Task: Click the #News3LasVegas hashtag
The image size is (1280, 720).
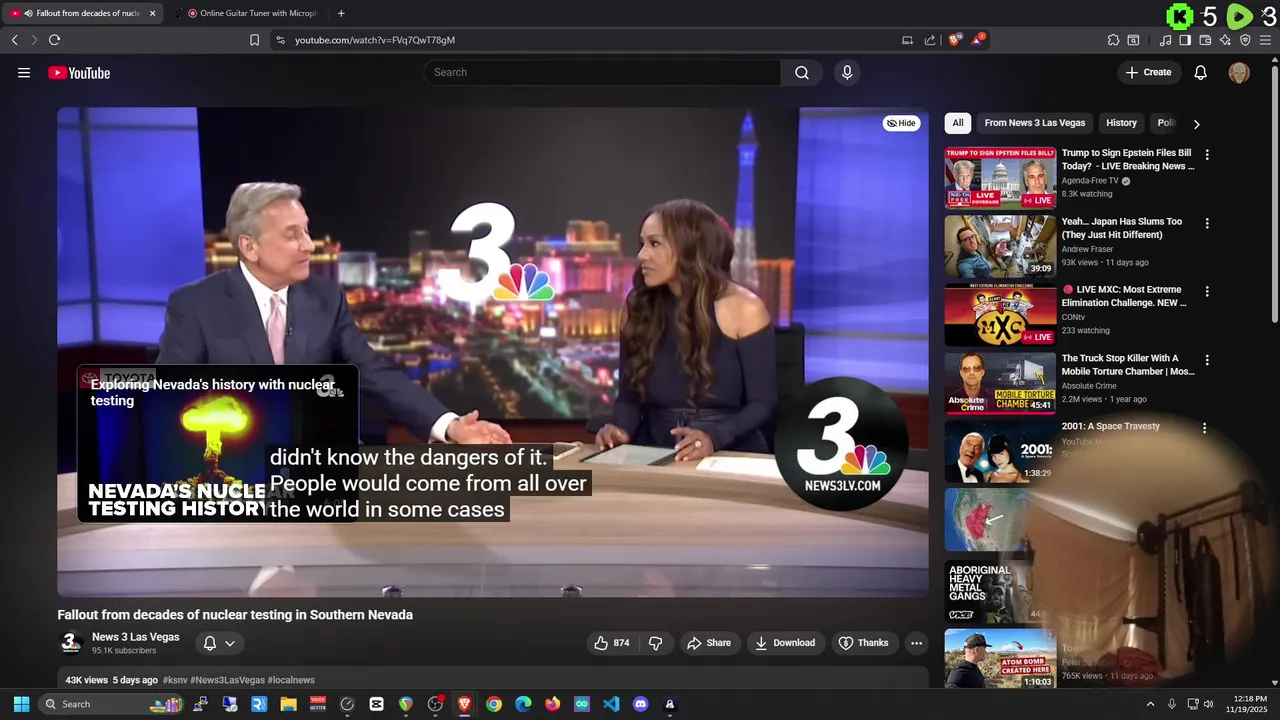Action: point(227,680)
